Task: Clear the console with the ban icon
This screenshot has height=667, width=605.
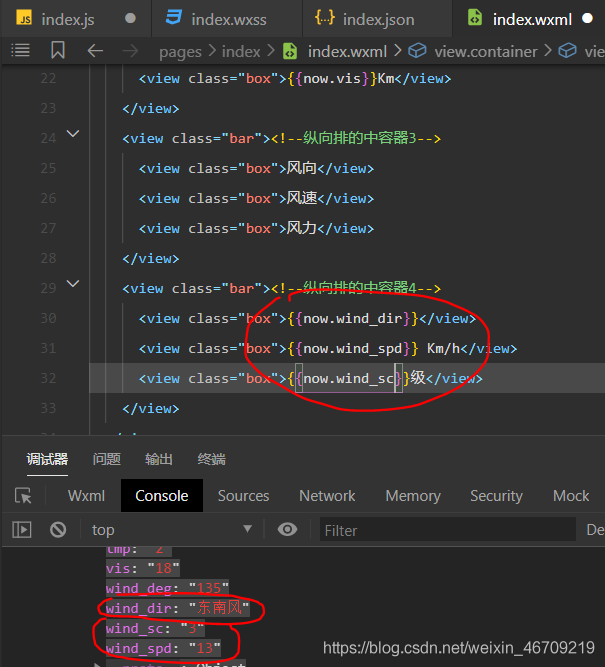Action: click(58, 530)
